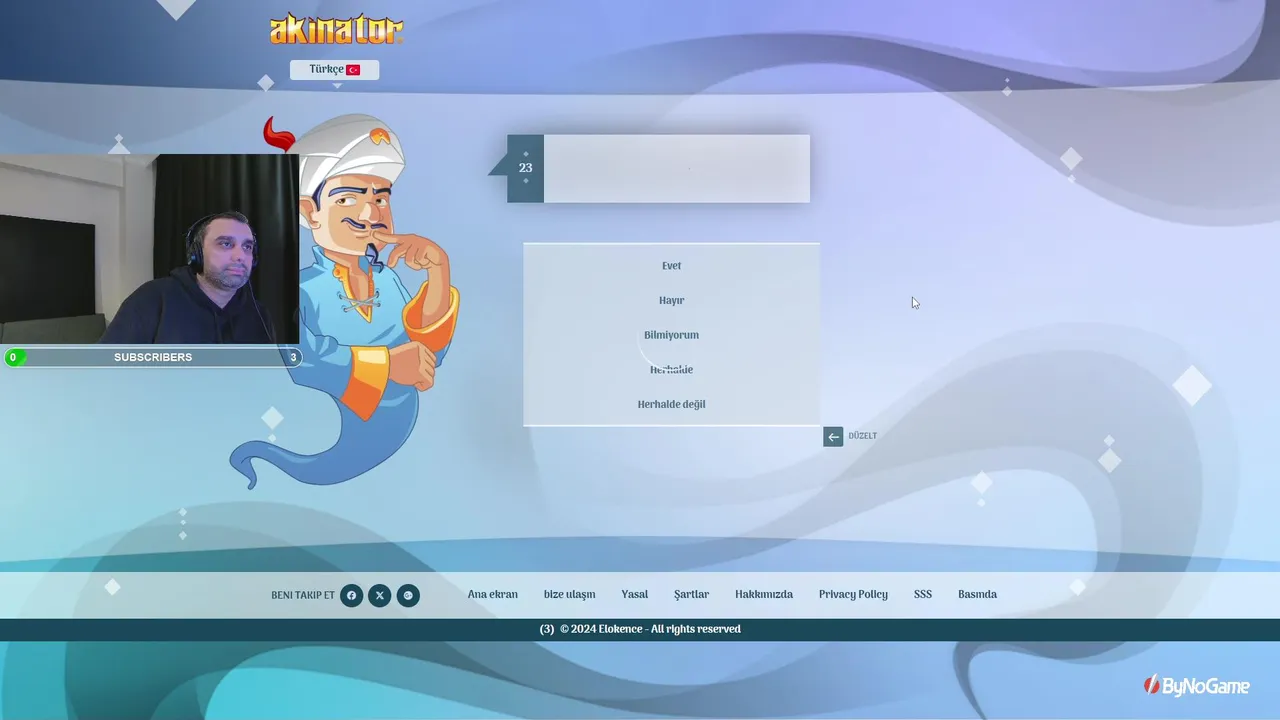1280x720 pixels.
Task: Pick the Herhalde answer
Action: coord(671,370)
